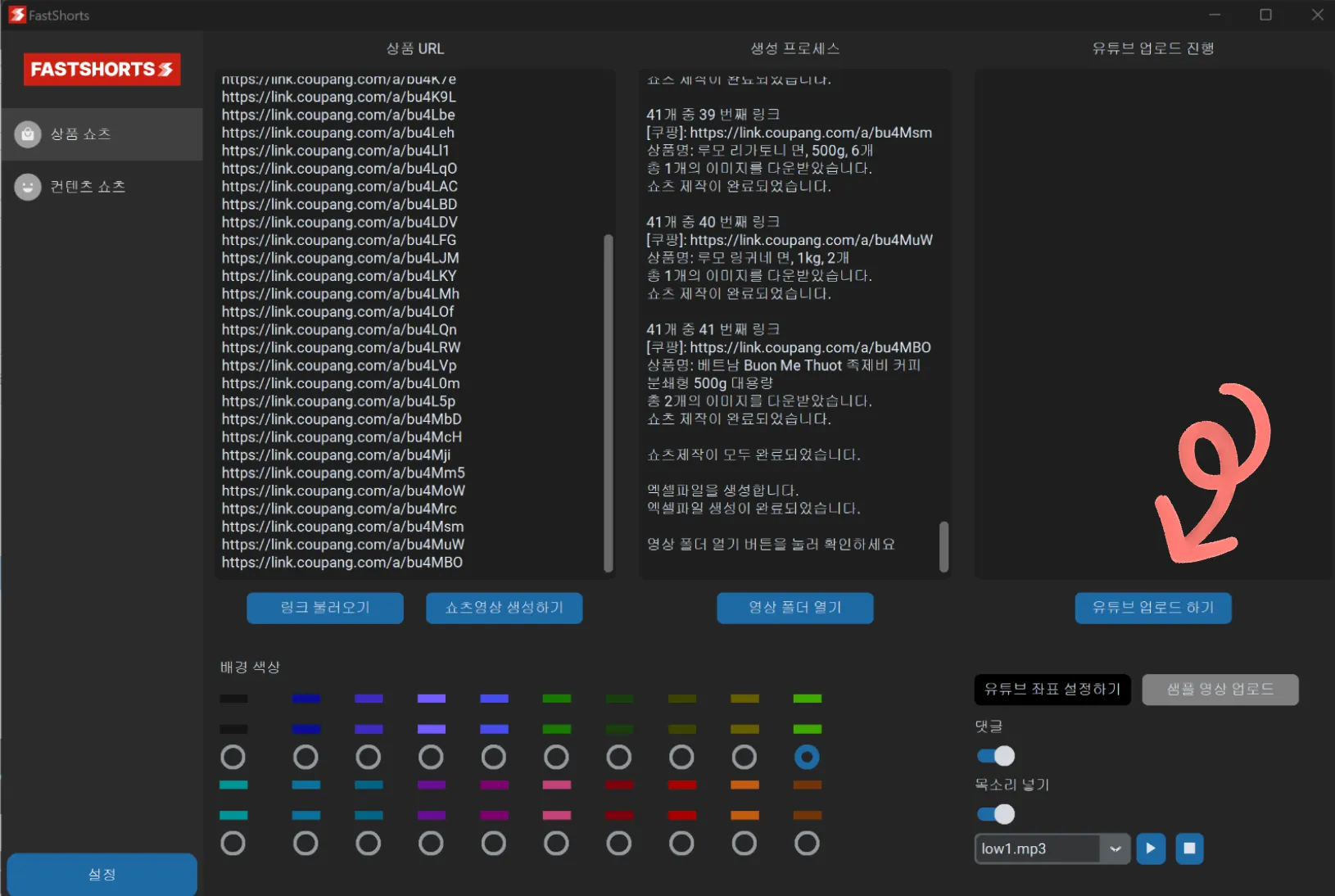Click the log line '쇼츠제작이 모두 완료되었습니다.'
Image resolution: width=1335 pixels, height=896 pixels.
753,455
